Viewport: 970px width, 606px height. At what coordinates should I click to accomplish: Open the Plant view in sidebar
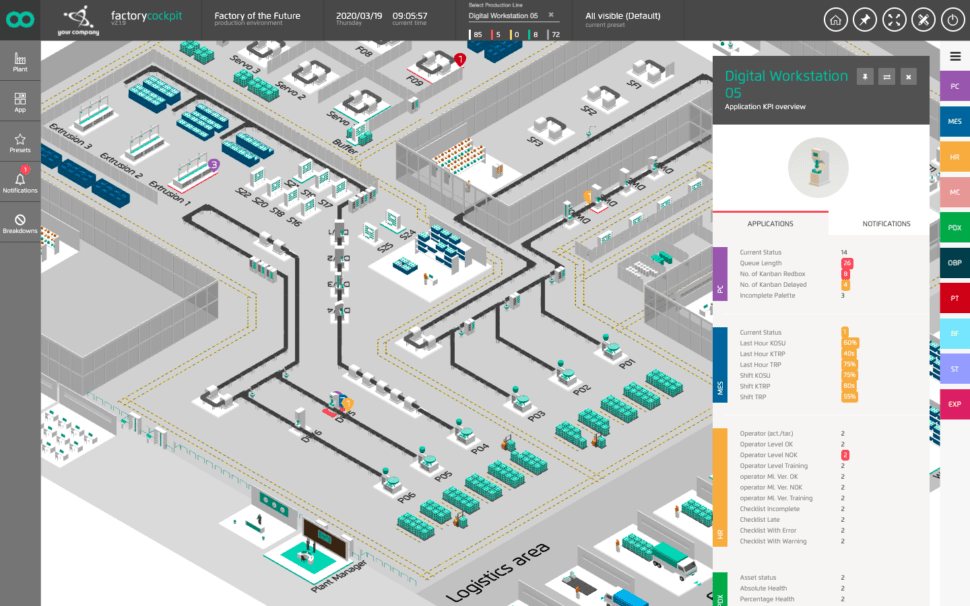click(x=20, y=61)
